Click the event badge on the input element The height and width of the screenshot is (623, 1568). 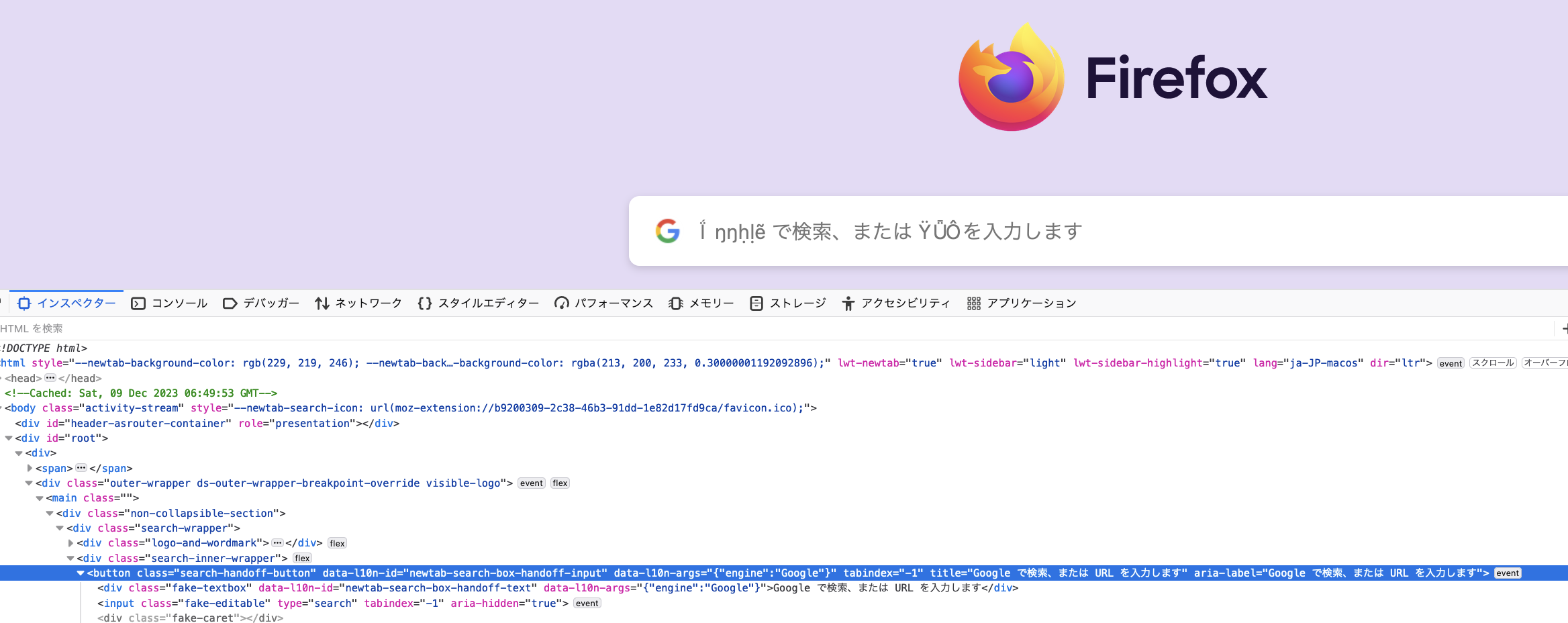coord(587,604)
